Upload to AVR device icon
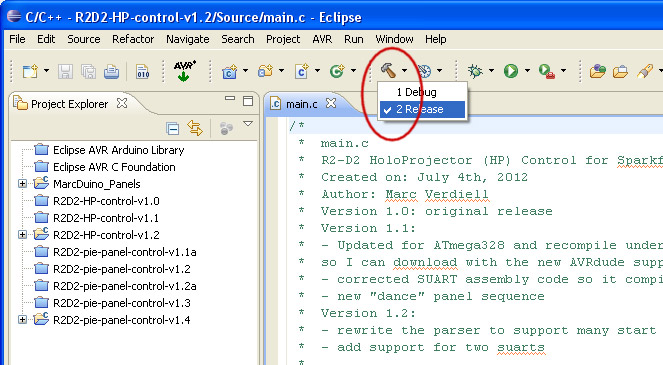Viewport: 663px width, 365px height. (x=184, y=71)
